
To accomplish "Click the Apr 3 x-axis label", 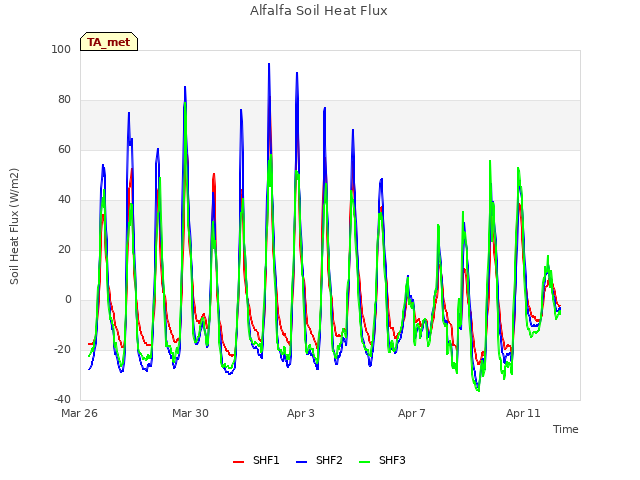I will [x=301, y=413].
